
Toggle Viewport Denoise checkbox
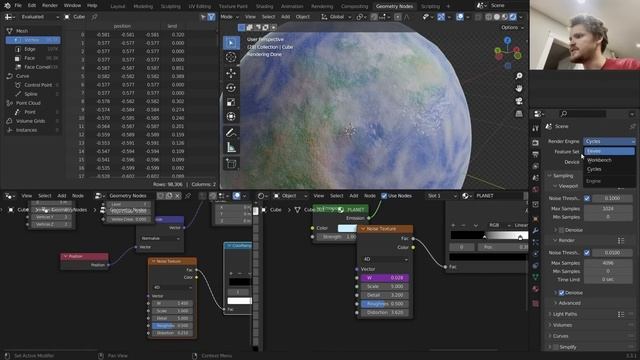click(561, 230)
